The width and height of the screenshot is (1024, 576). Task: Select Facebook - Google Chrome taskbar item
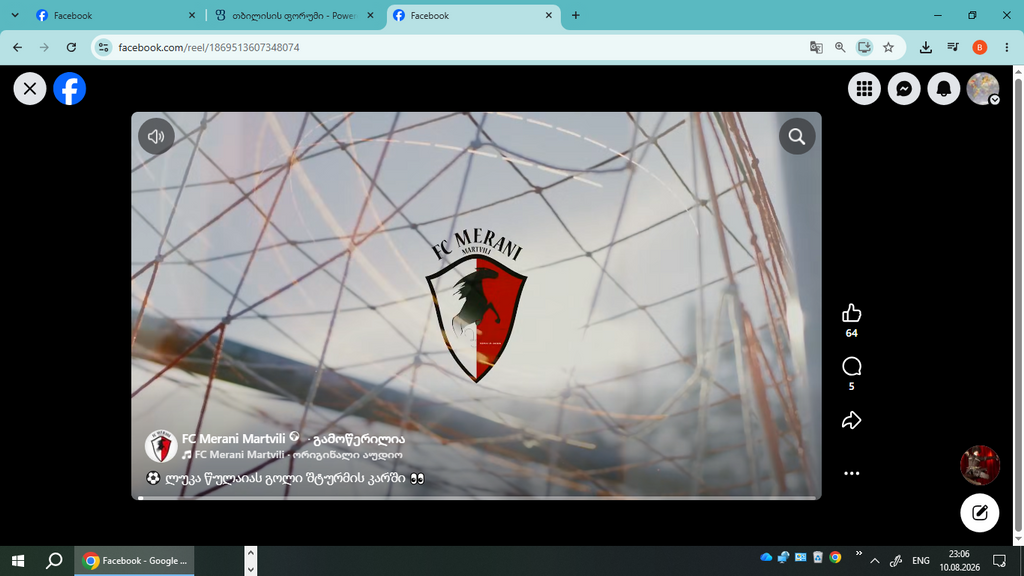pyautogui.click(x=135, y=560)
